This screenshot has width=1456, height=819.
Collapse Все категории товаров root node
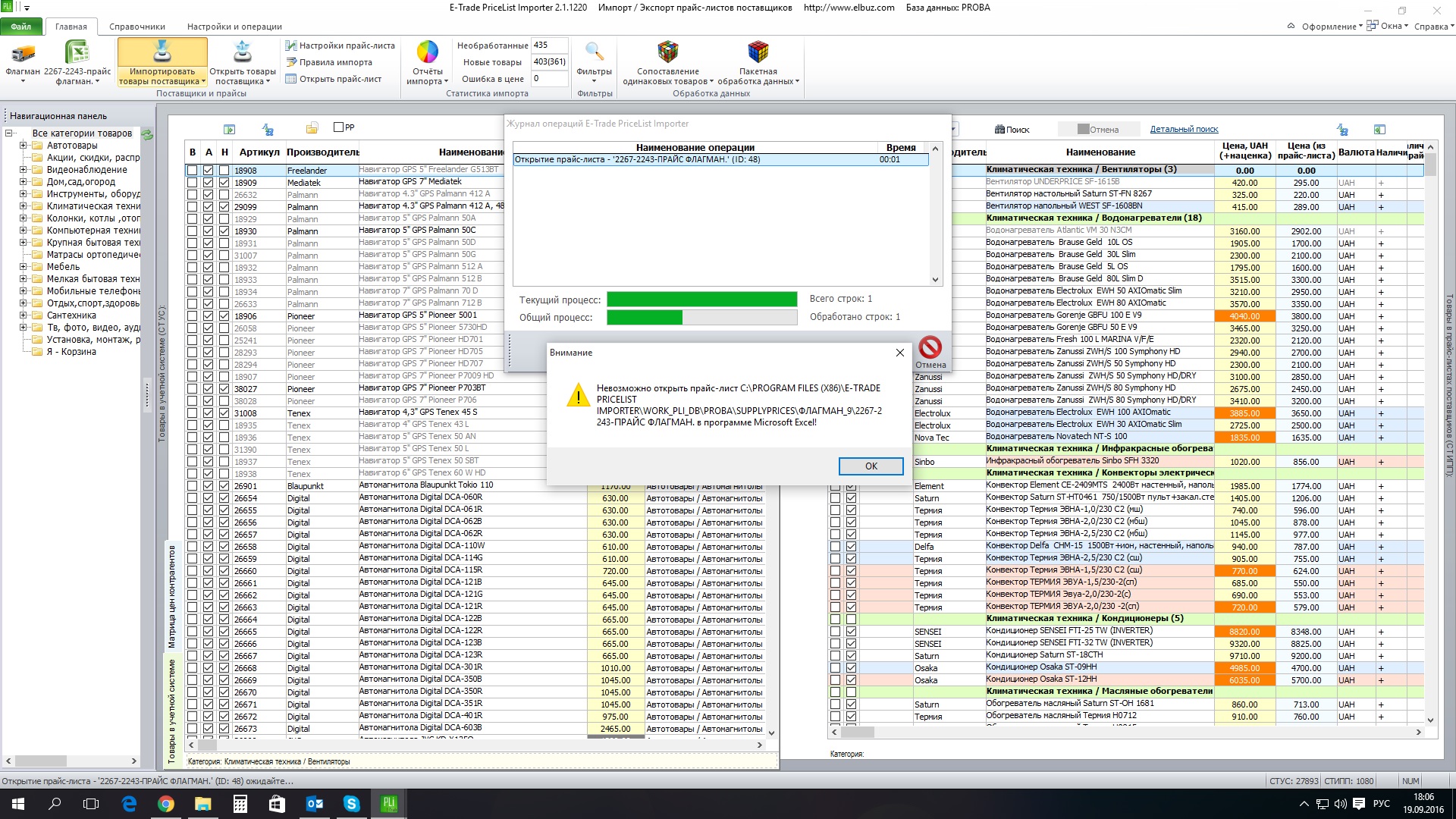[x=9, y=133]
